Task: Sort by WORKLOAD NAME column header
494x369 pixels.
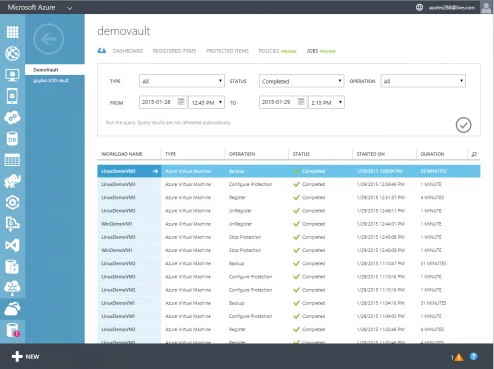Action: tap(122, 154)
